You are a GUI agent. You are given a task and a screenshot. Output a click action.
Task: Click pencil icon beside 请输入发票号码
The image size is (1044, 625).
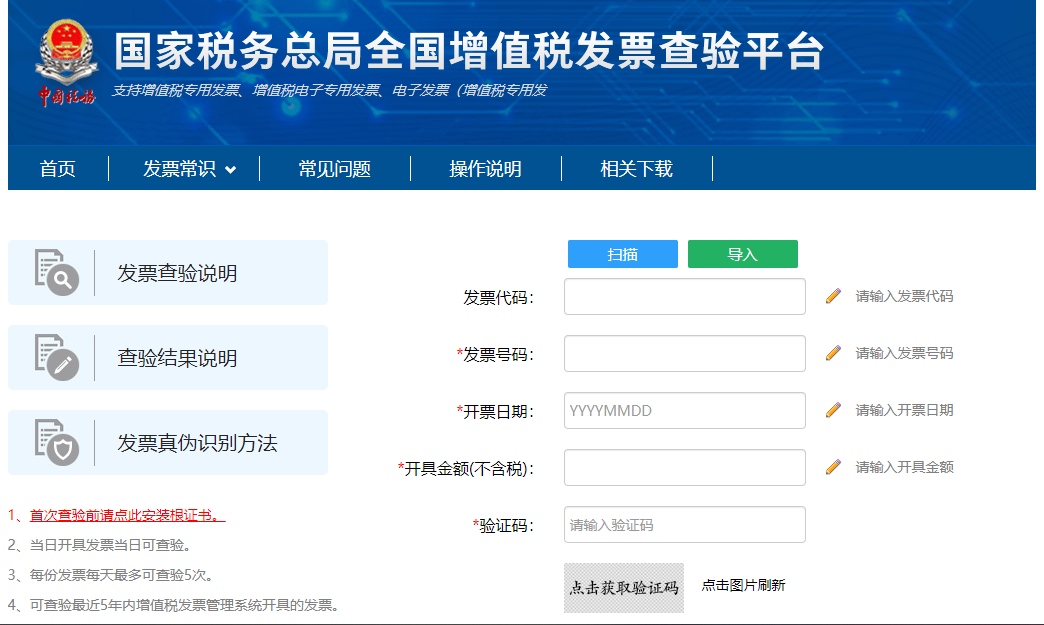point(833,353)
